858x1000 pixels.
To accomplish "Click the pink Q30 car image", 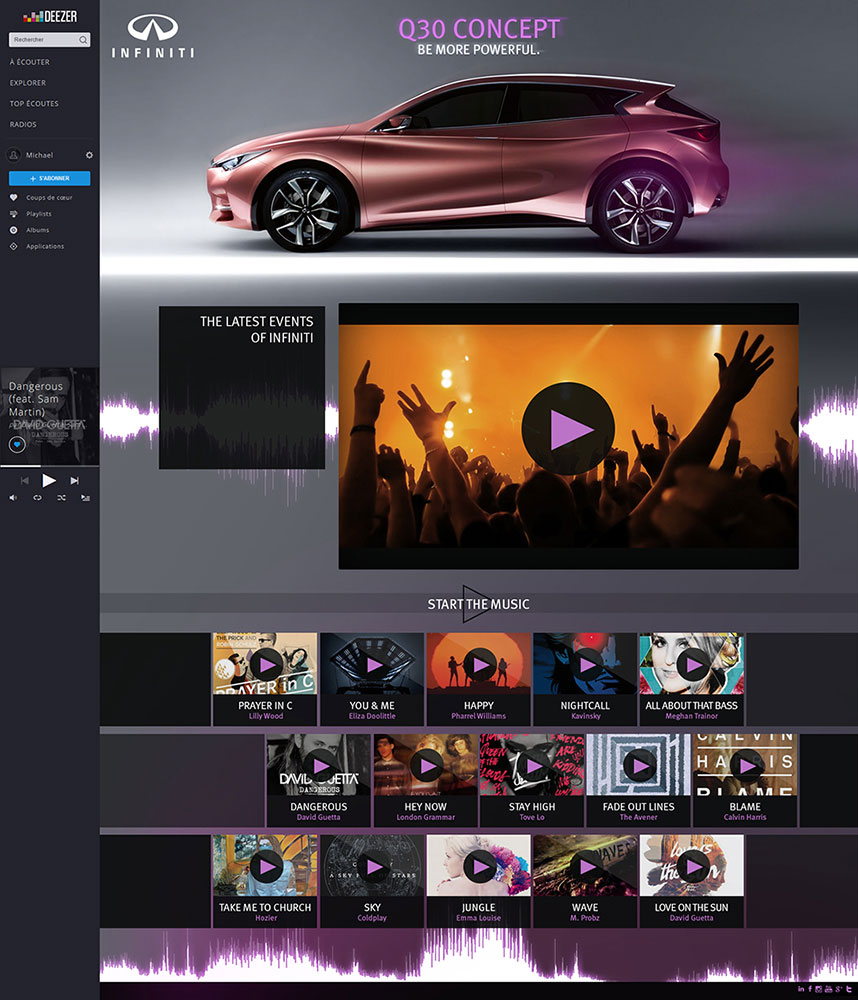I will tap(468, 164).
